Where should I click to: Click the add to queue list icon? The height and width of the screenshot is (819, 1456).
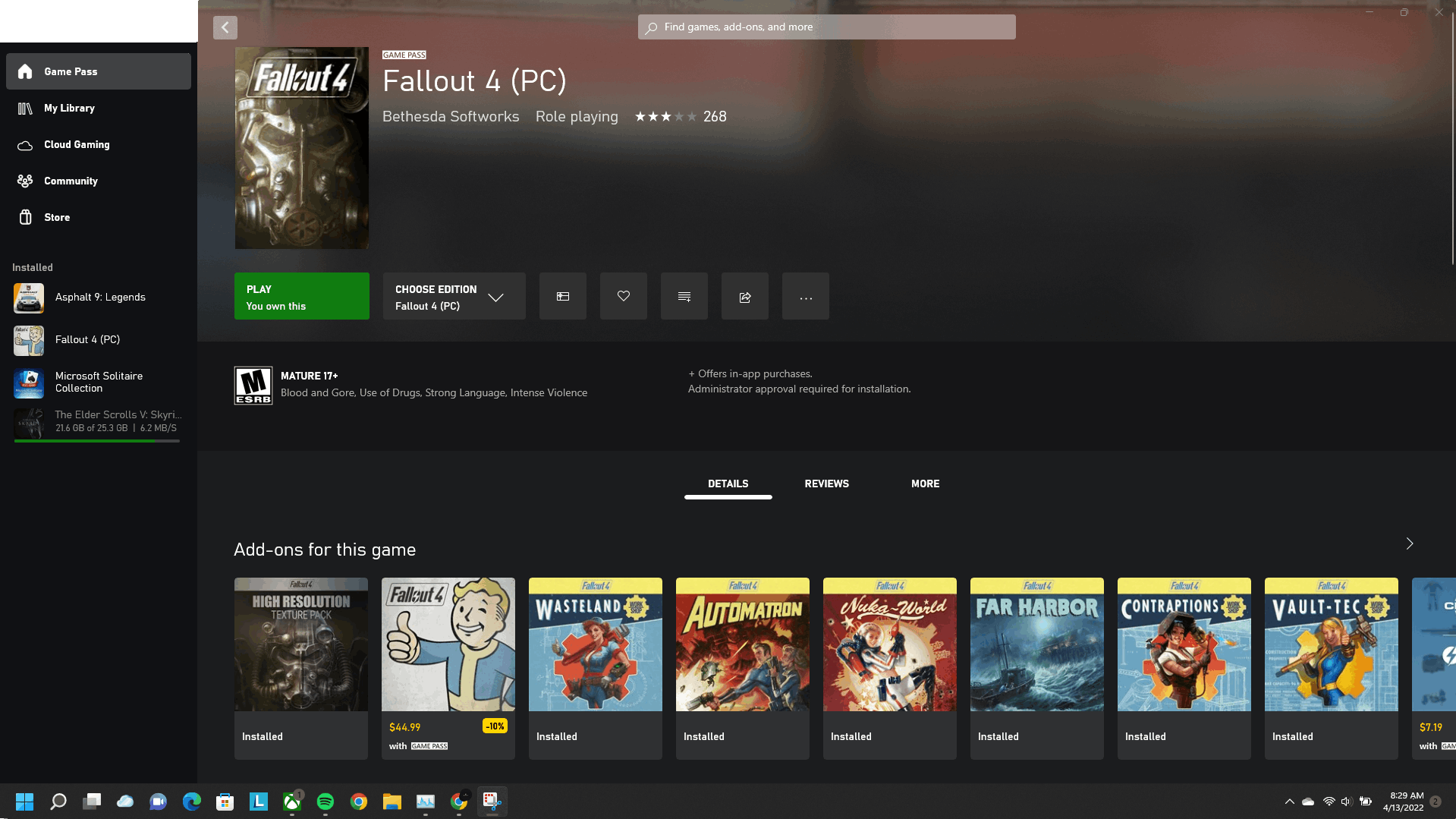pos(684,296)
